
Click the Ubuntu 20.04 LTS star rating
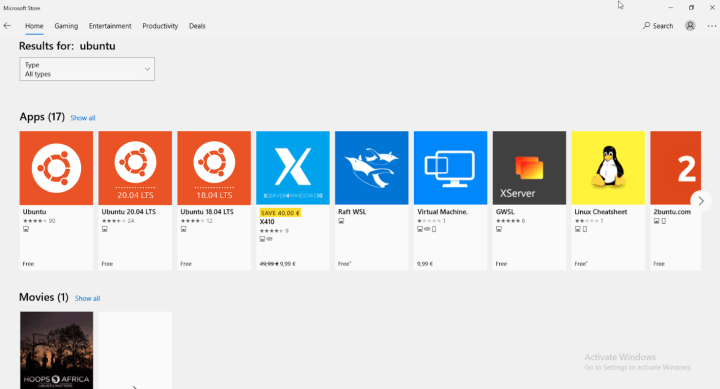point(114,221)
